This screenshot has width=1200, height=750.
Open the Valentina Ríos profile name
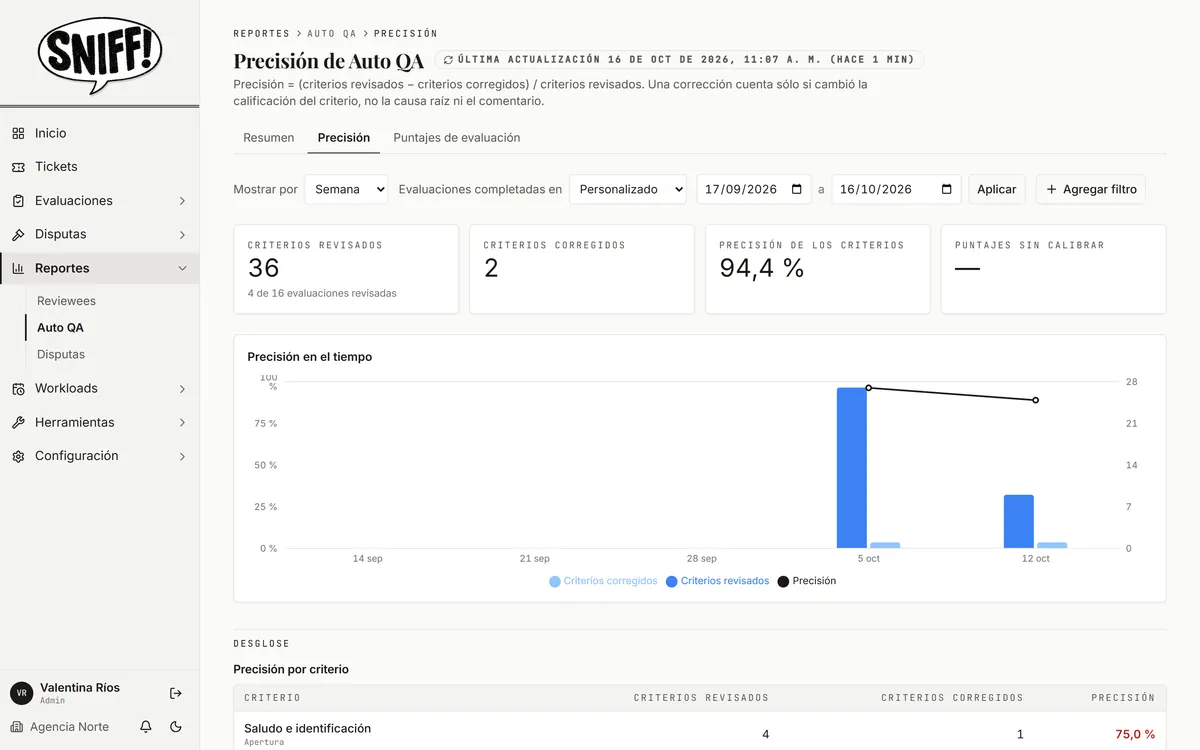tap(80, 688)
